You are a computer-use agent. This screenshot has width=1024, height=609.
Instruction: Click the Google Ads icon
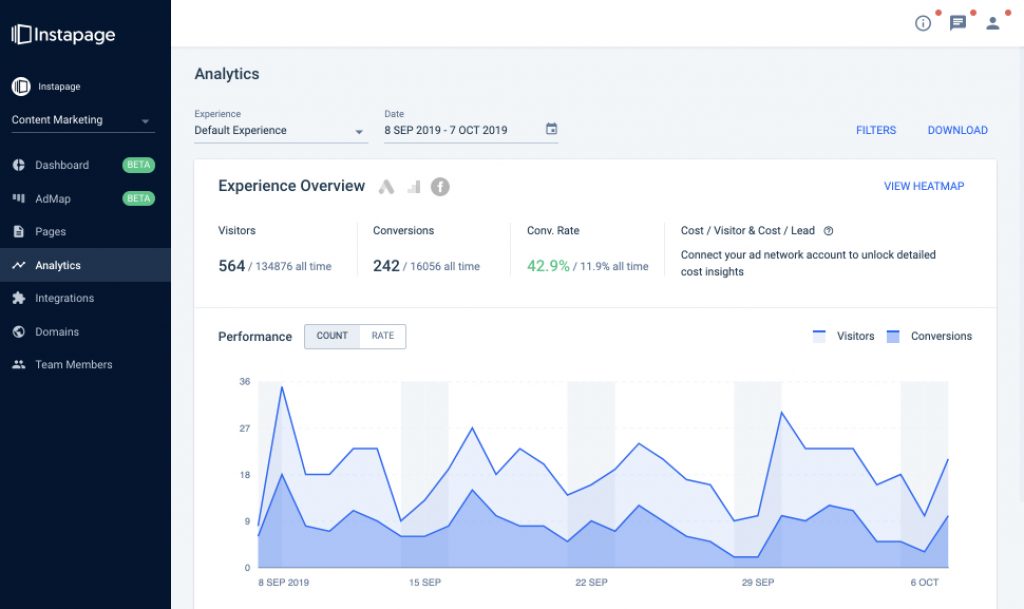tap(387, 187)
